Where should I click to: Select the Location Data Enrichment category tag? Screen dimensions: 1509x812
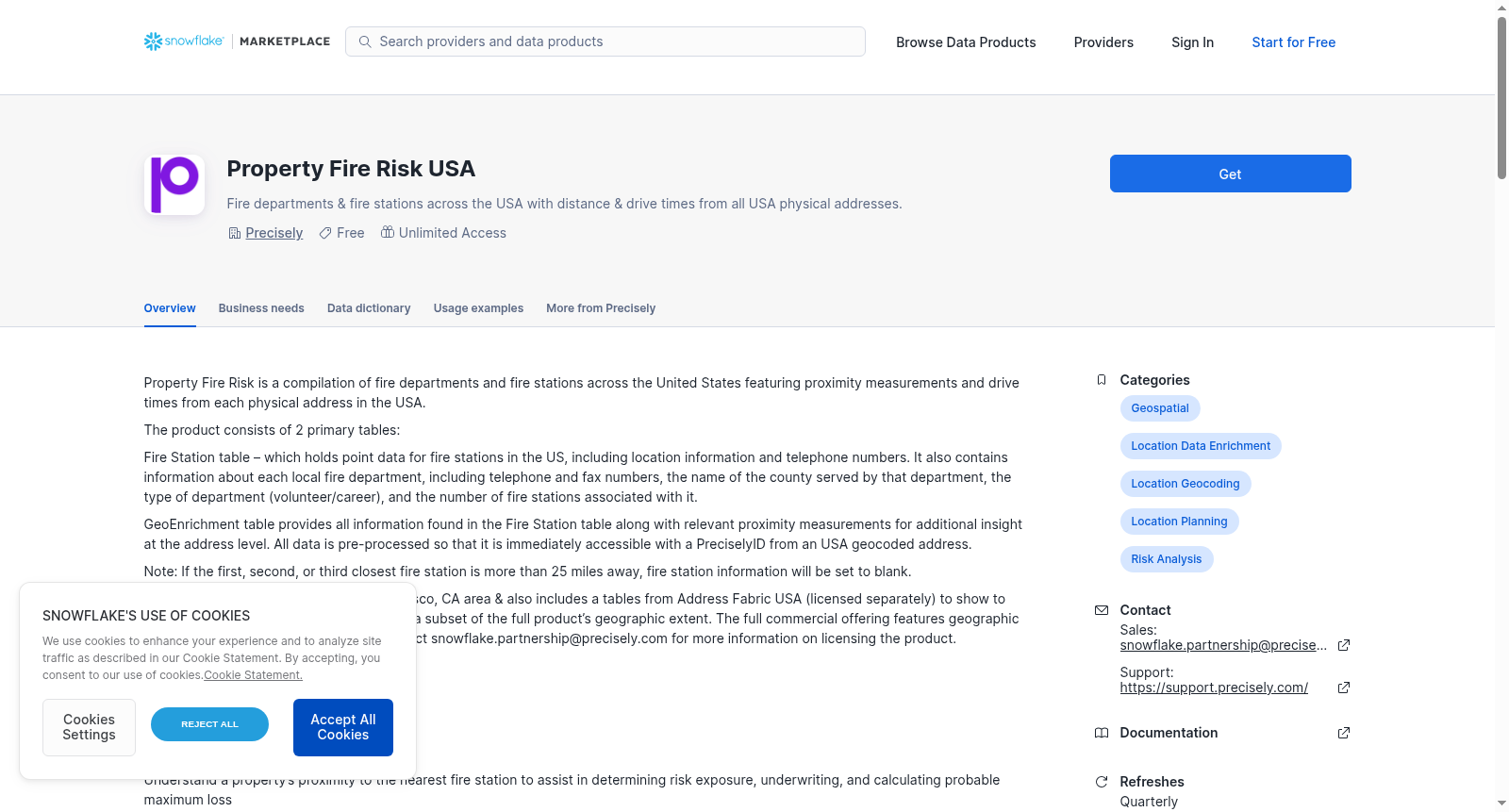[x=1201, y=446]
